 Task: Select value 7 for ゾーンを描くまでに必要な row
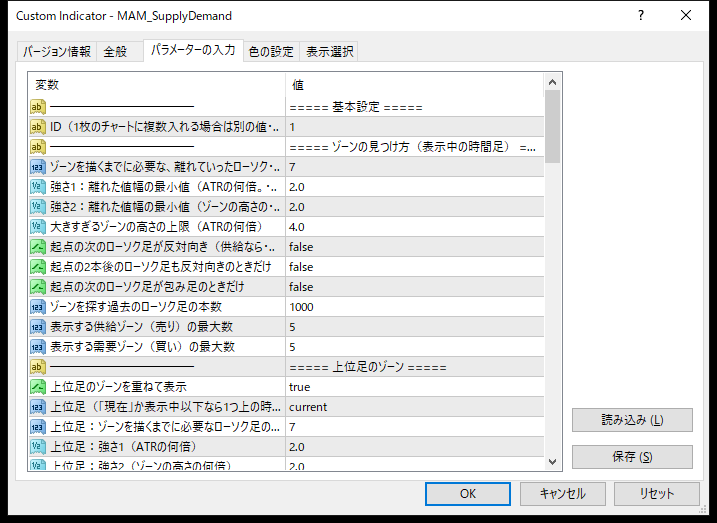[x=415, y=167]
